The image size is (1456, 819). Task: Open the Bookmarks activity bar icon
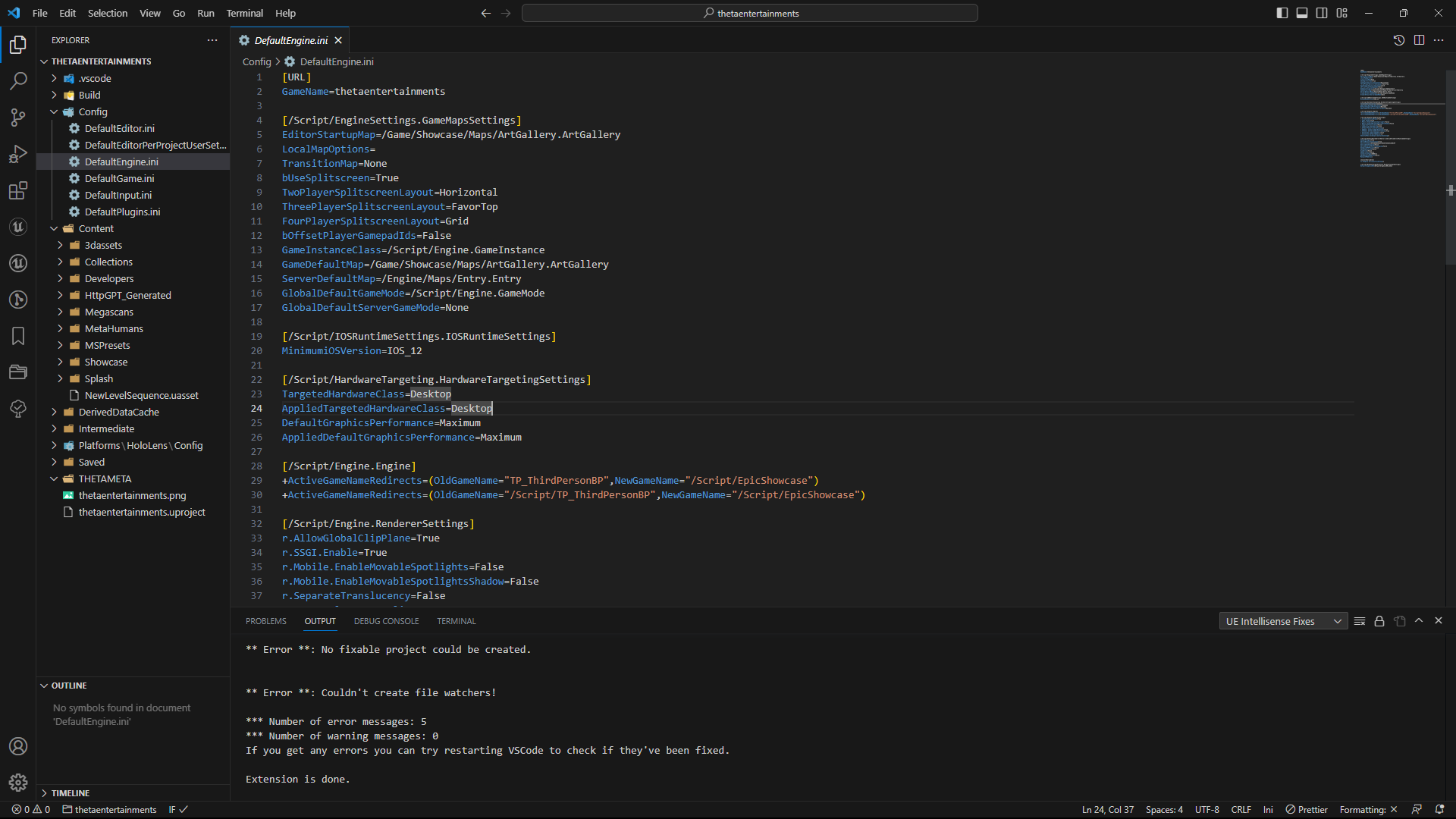[x=18, y=336]
